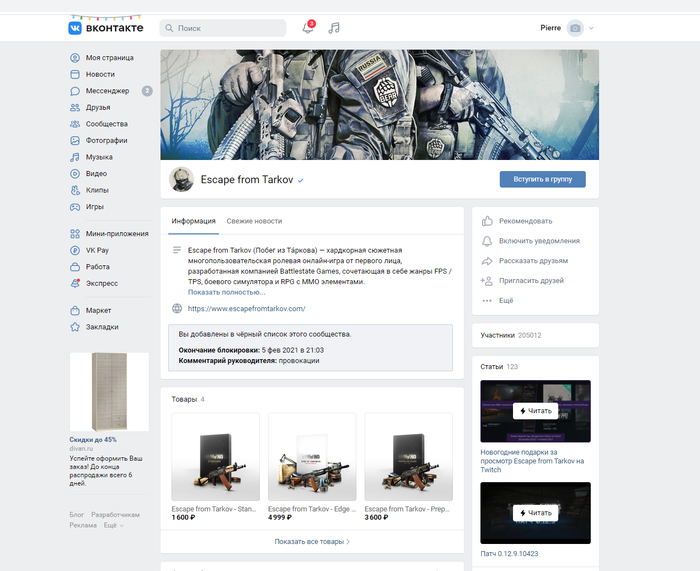Click the verified checkmark beside group name
Screen dimensions: 700x571
(300, 180)
